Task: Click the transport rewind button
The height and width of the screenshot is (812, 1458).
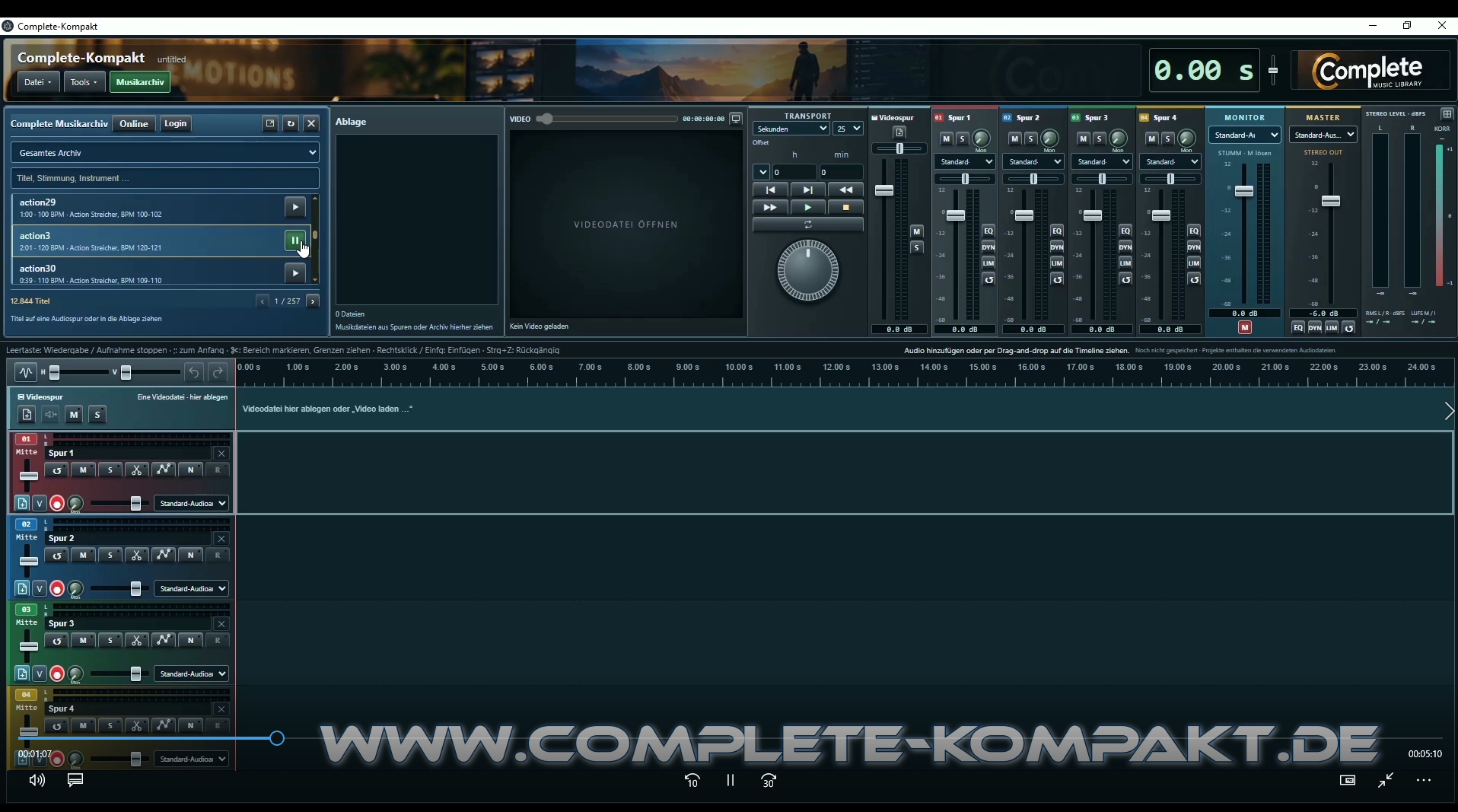Action: coord(845,190)
